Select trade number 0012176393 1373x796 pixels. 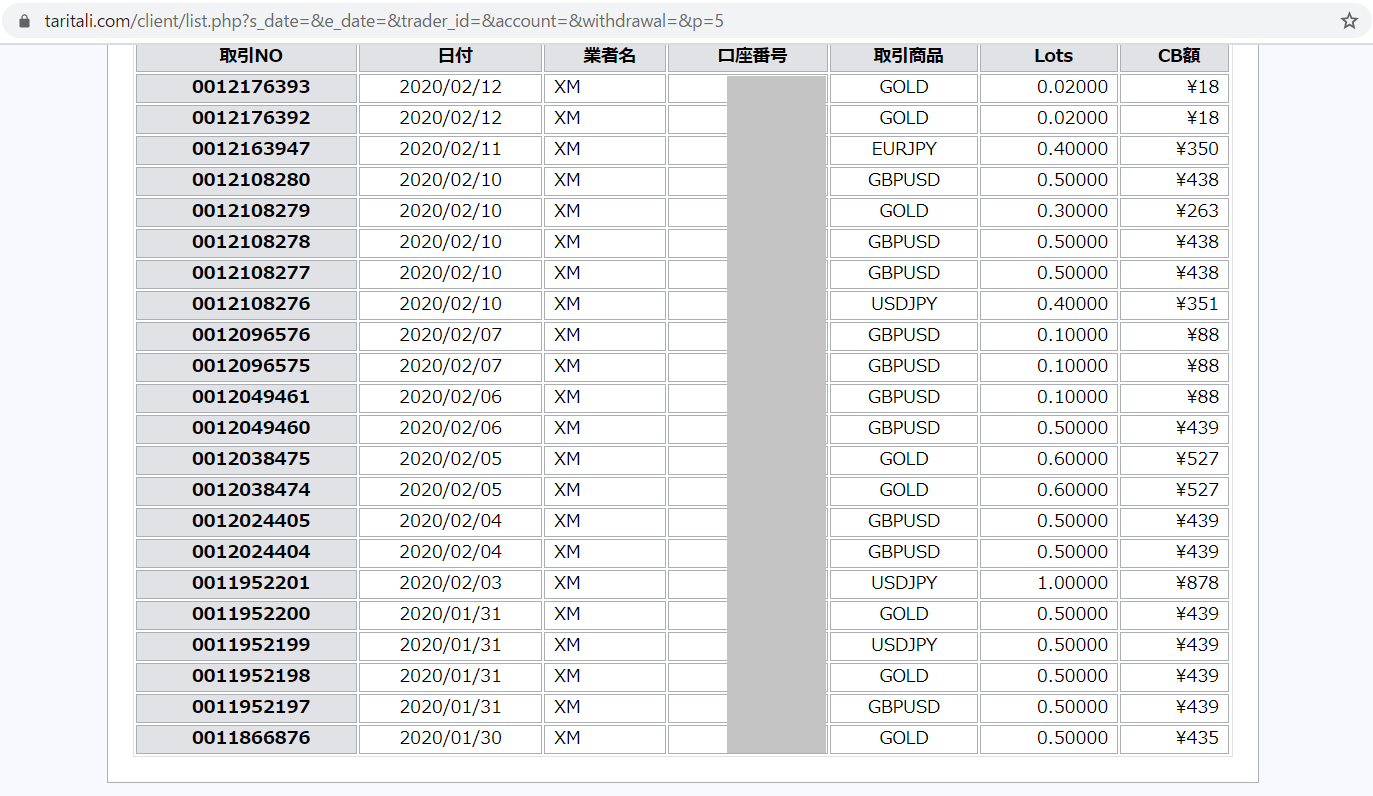[x=251, y=87]
